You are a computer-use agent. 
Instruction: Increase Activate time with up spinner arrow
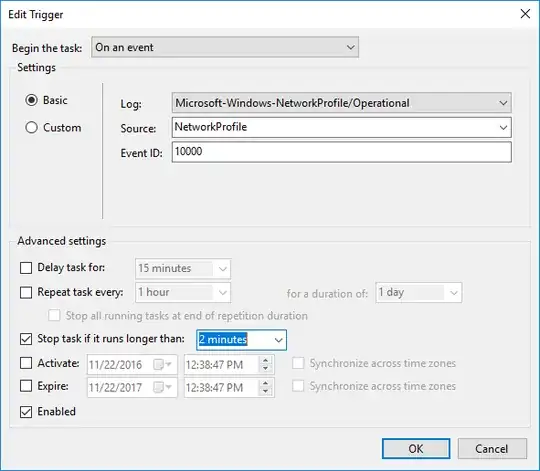tap(265, 360)
